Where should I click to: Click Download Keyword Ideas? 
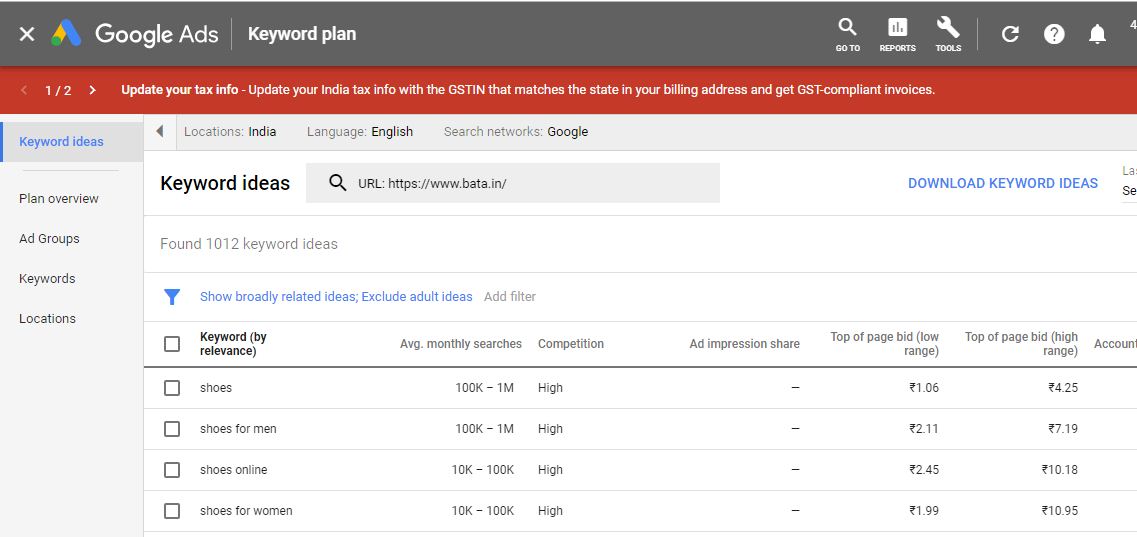pos(1002,183)
